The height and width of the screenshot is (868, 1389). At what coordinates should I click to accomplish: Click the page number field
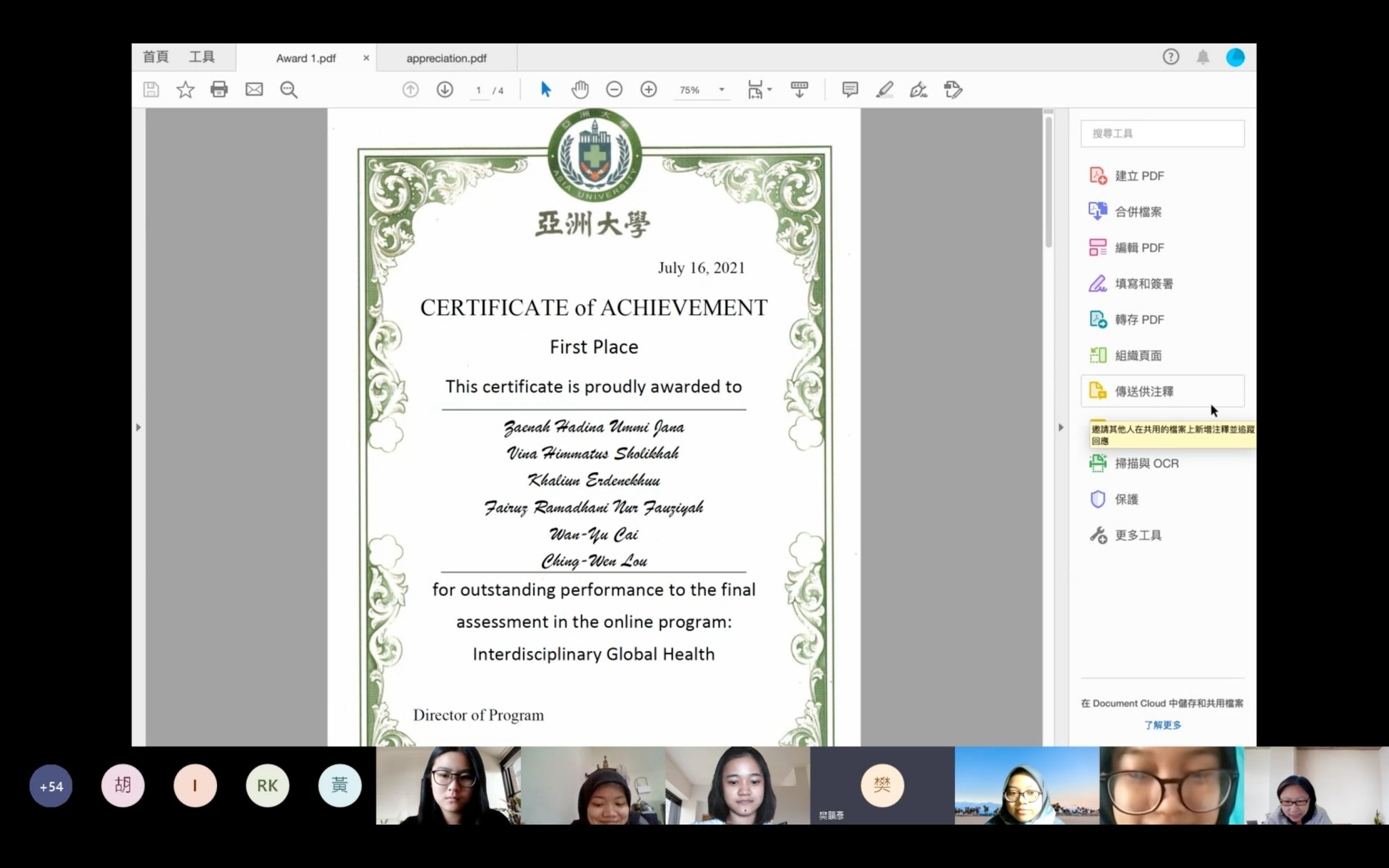click(479, 90)
